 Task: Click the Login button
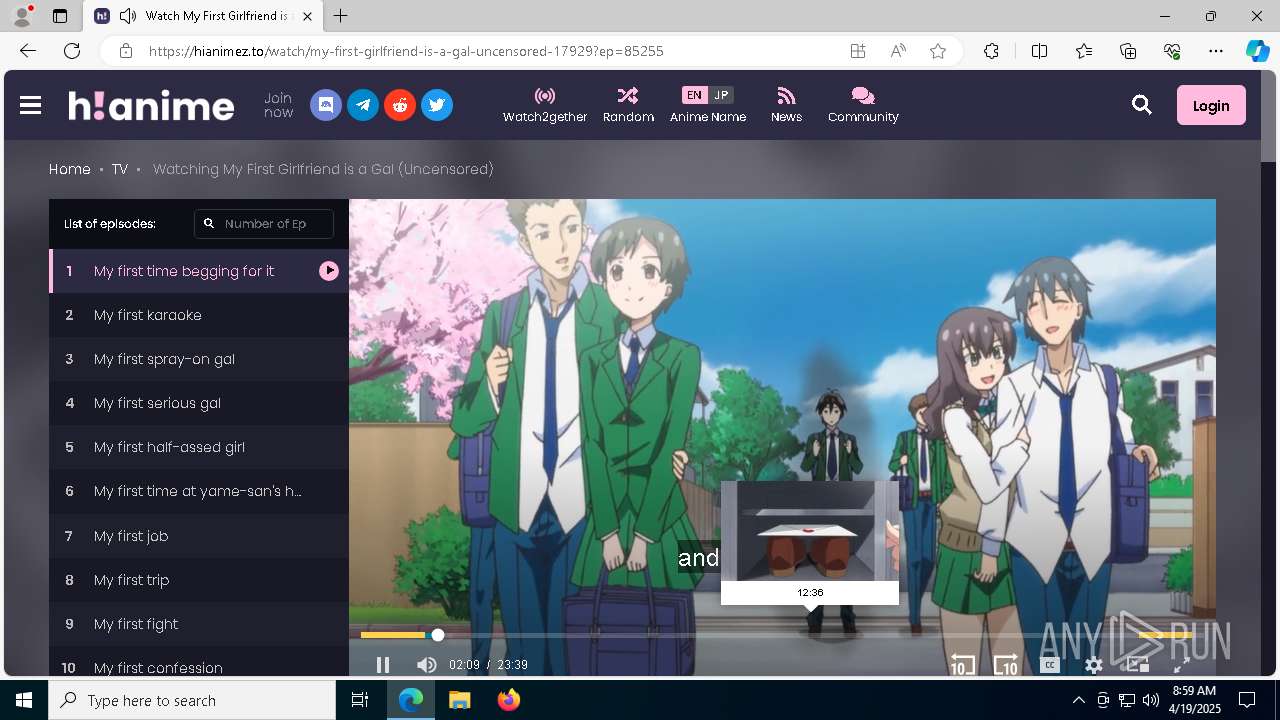(1211, 105)
